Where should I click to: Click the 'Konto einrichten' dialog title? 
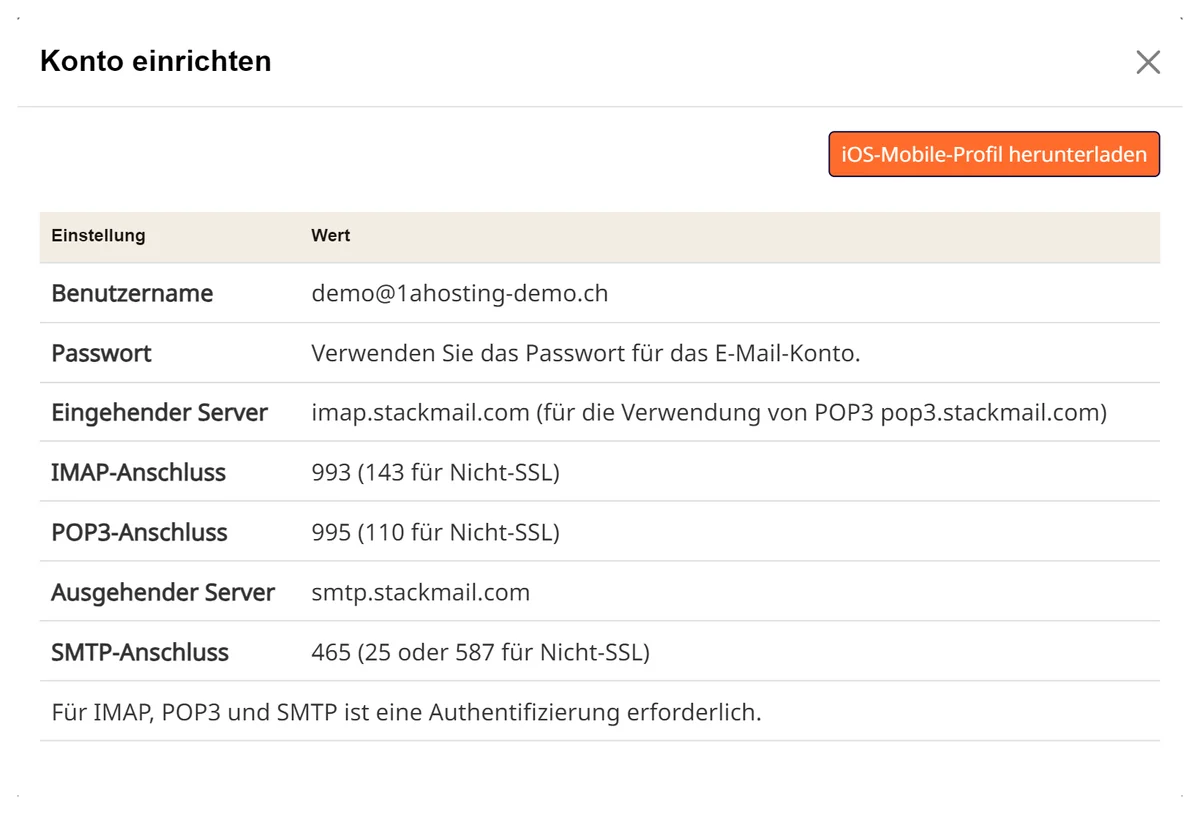(x=155, y=61)
